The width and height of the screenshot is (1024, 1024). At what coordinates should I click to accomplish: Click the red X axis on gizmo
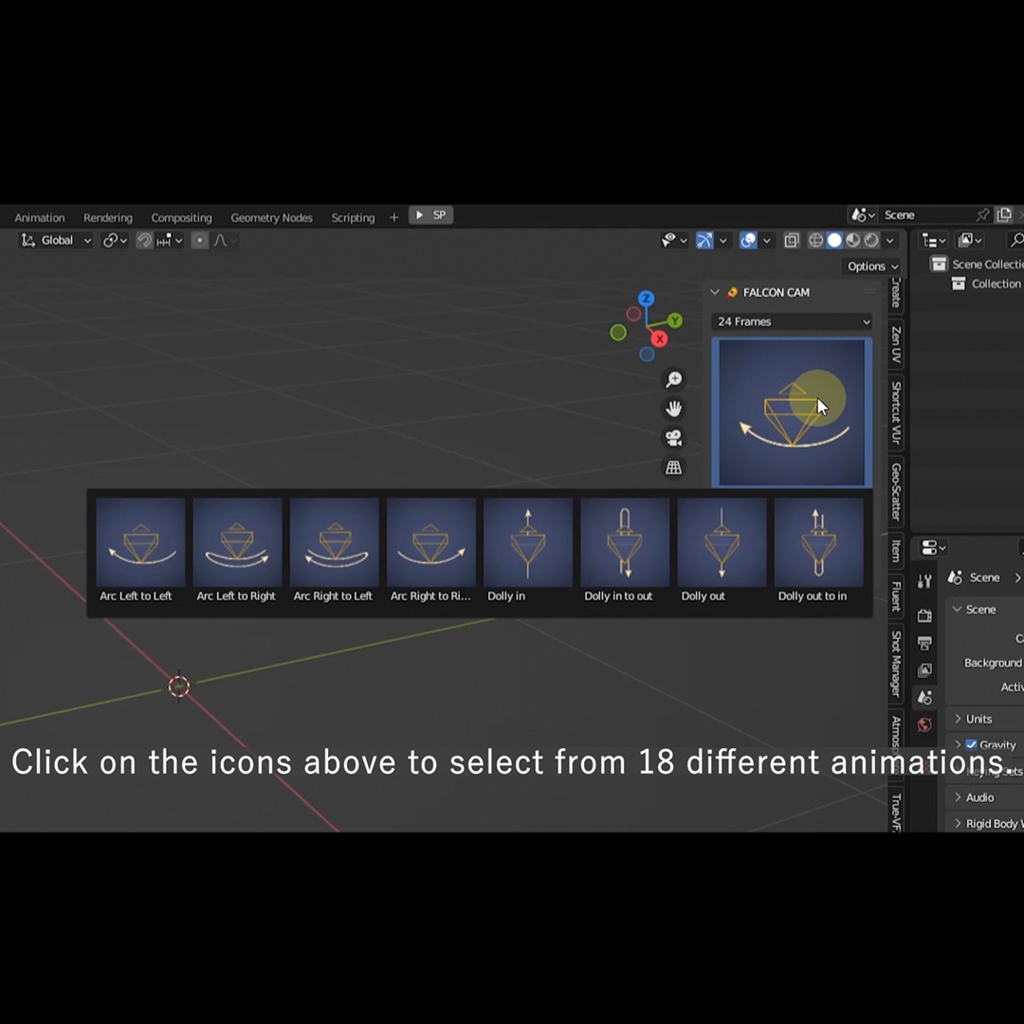660,339
